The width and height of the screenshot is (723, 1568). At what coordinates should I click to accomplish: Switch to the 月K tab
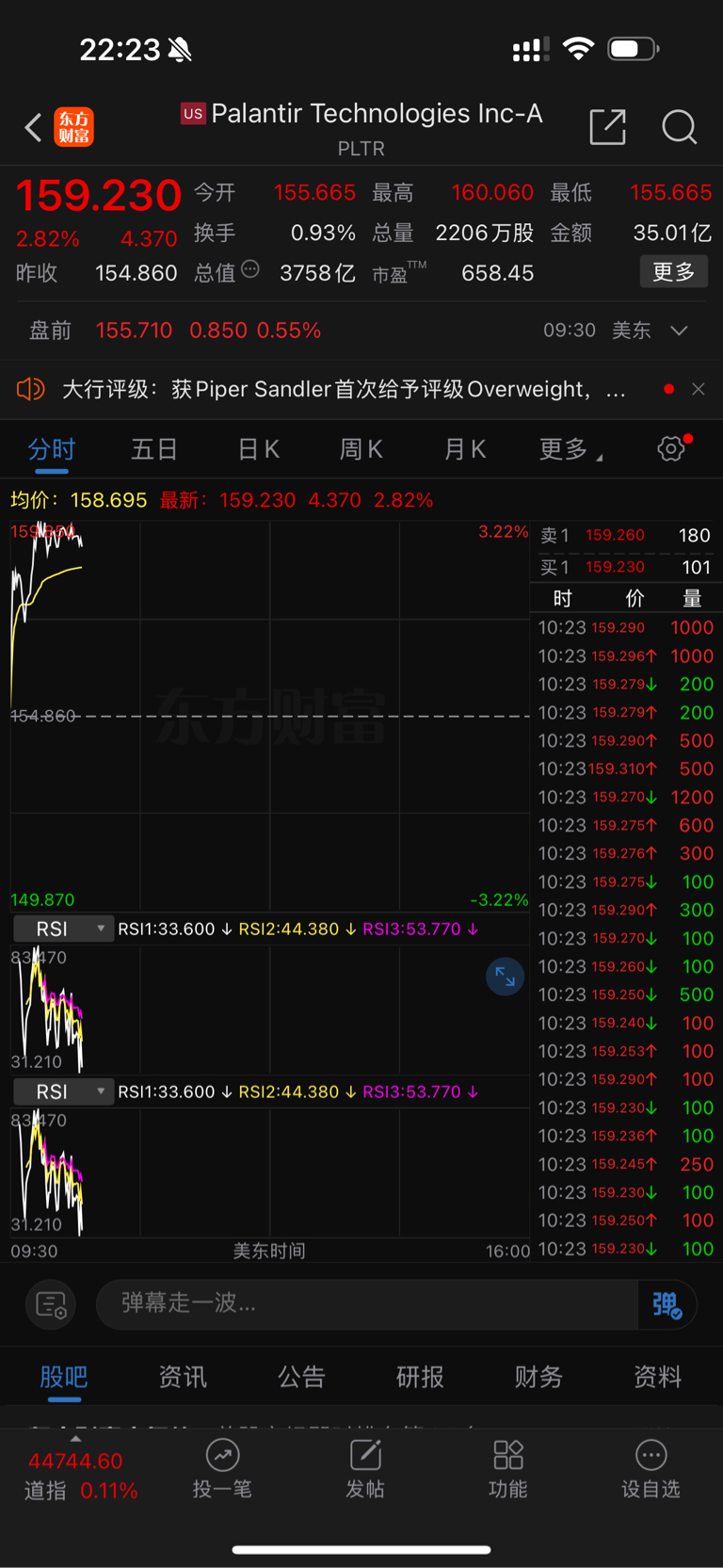pyautogui.click(x=465, y=449)
